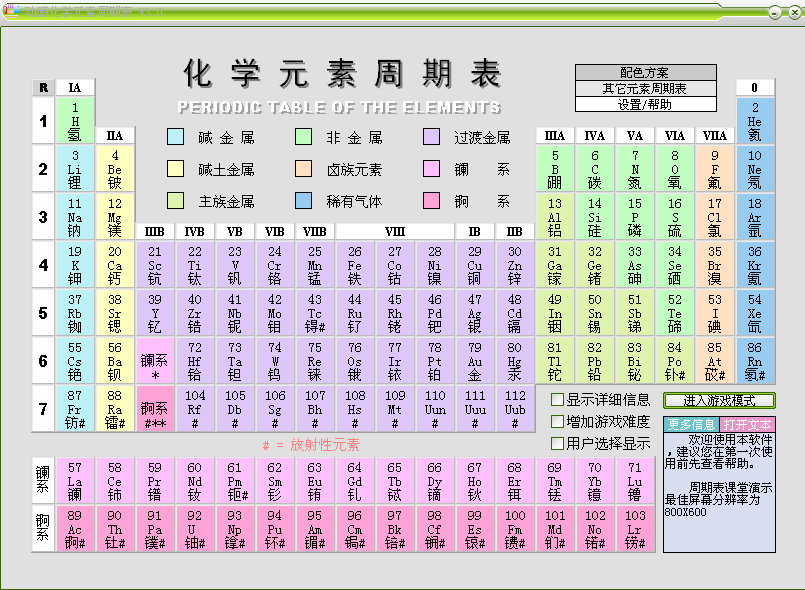This screenshot has height=590, width=805.
Task: Select the Lanthanum (57 La) cell
Action: coord(75,481)
